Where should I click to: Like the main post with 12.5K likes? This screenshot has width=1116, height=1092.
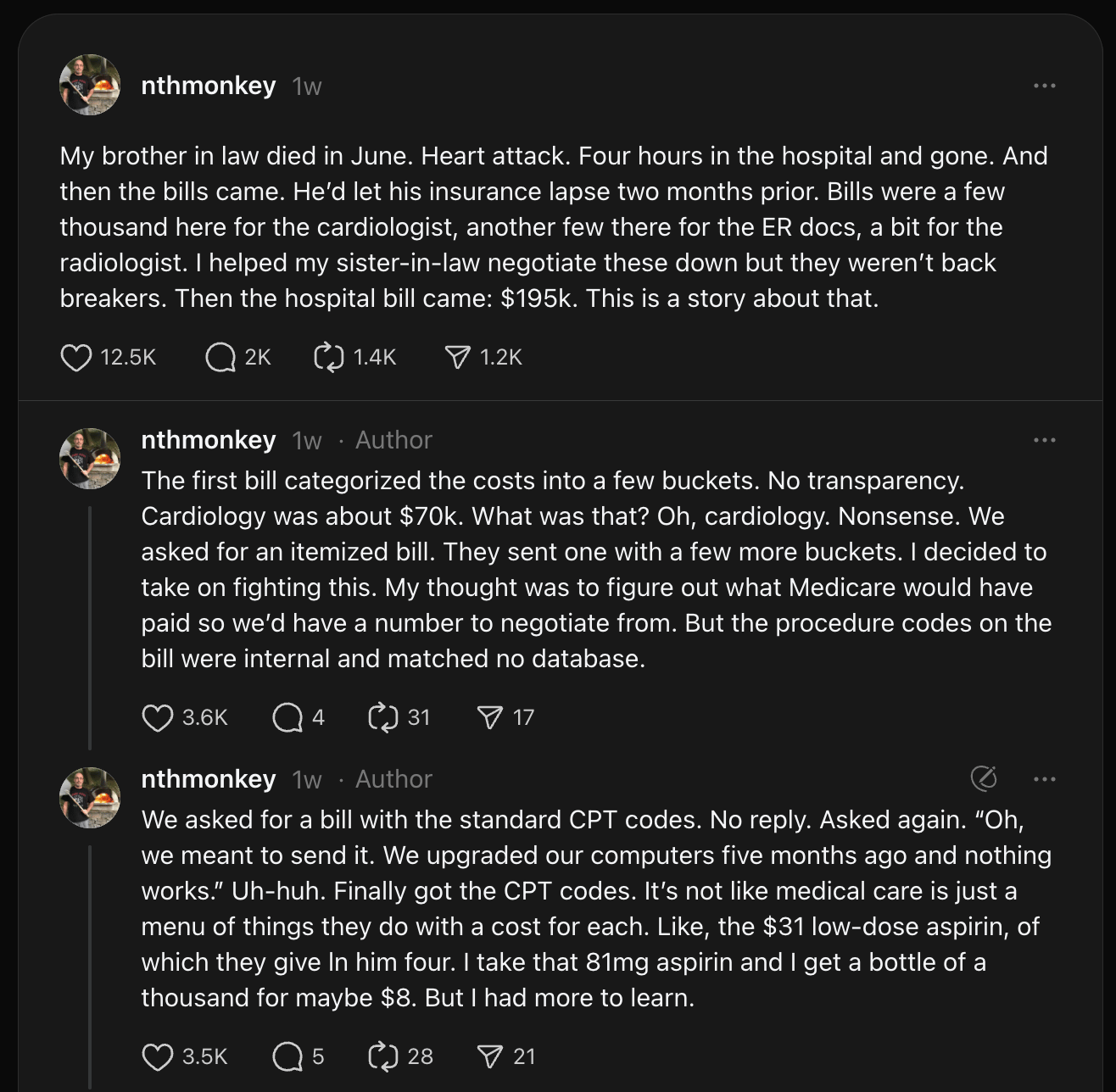[x=76, y=358]
